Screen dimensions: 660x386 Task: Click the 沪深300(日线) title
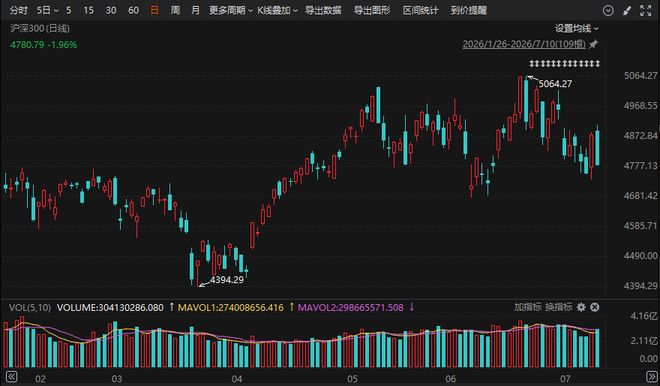tap(40, 29)
